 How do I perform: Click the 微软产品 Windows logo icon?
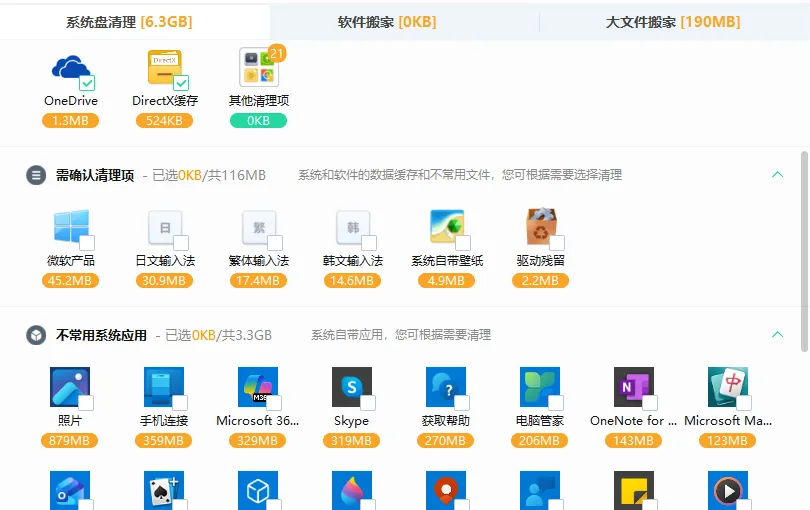(x=71, y=226)
